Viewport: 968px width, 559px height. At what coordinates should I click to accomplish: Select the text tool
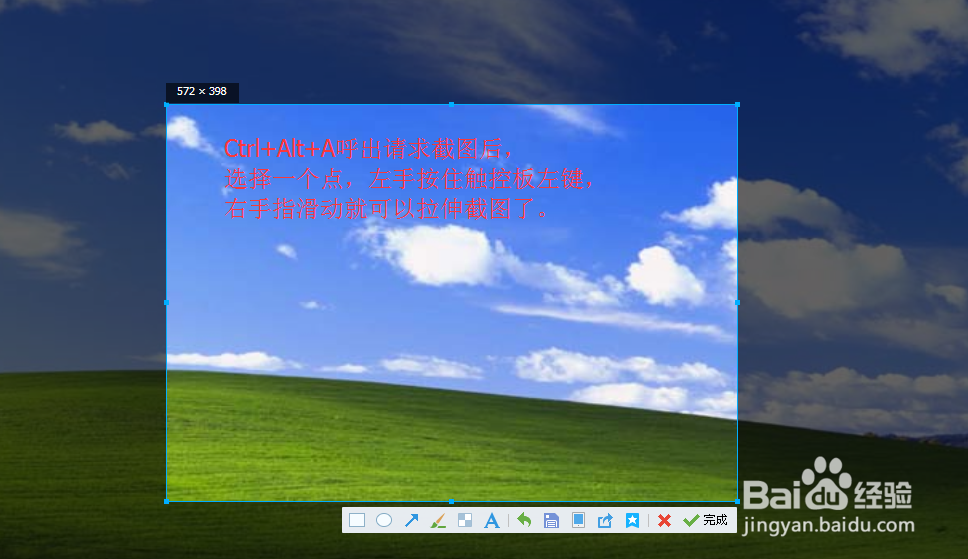point(491,520)
